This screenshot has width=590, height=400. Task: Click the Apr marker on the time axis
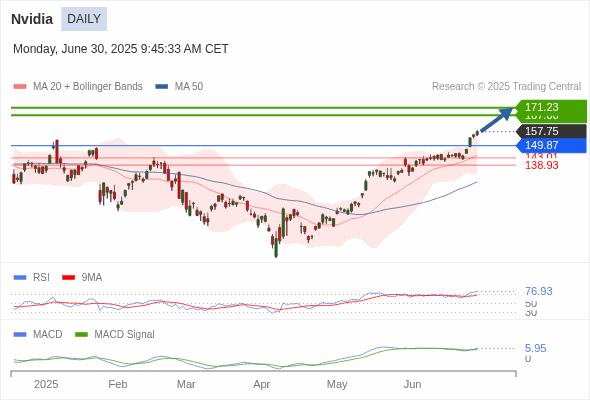click(x=262, y=384)
